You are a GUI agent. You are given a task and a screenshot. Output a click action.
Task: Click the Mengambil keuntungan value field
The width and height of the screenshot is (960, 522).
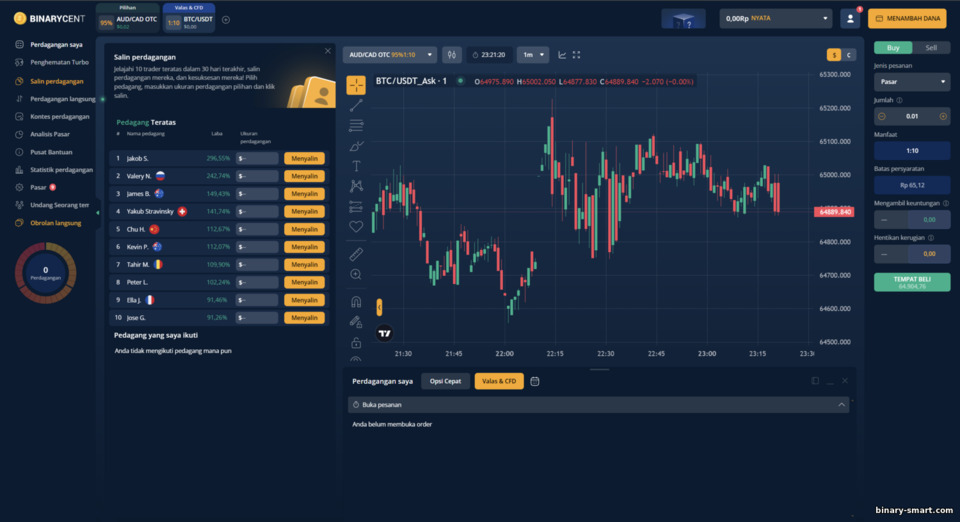tap(929, 220)
